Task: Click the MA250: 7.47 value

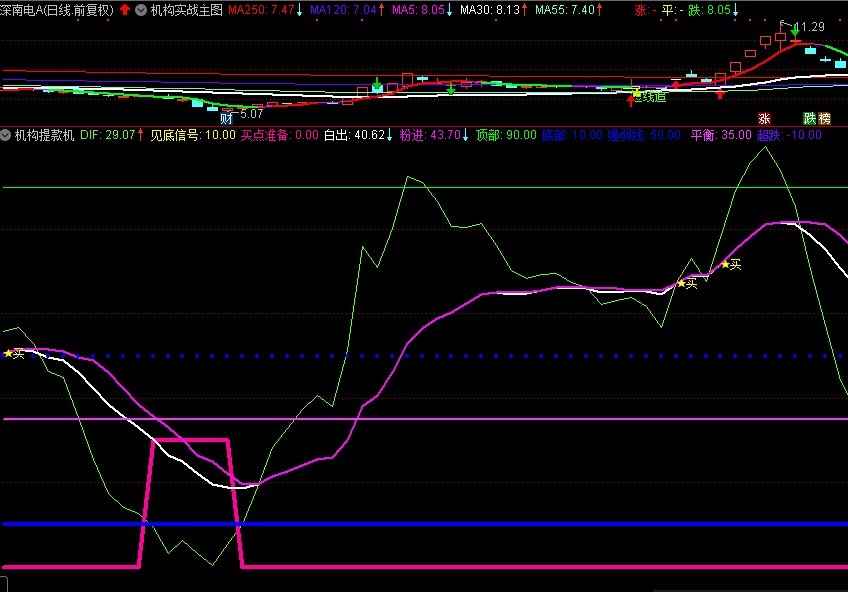Action: (x=261, y=10)
